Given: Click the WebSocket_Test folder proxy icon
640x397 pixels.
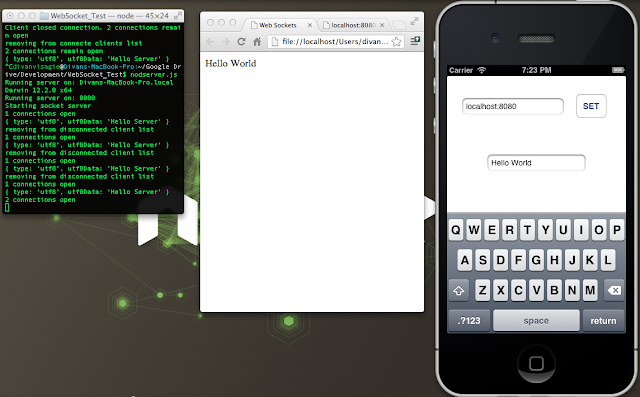Looking at the screenshot, I should [44, 16].
